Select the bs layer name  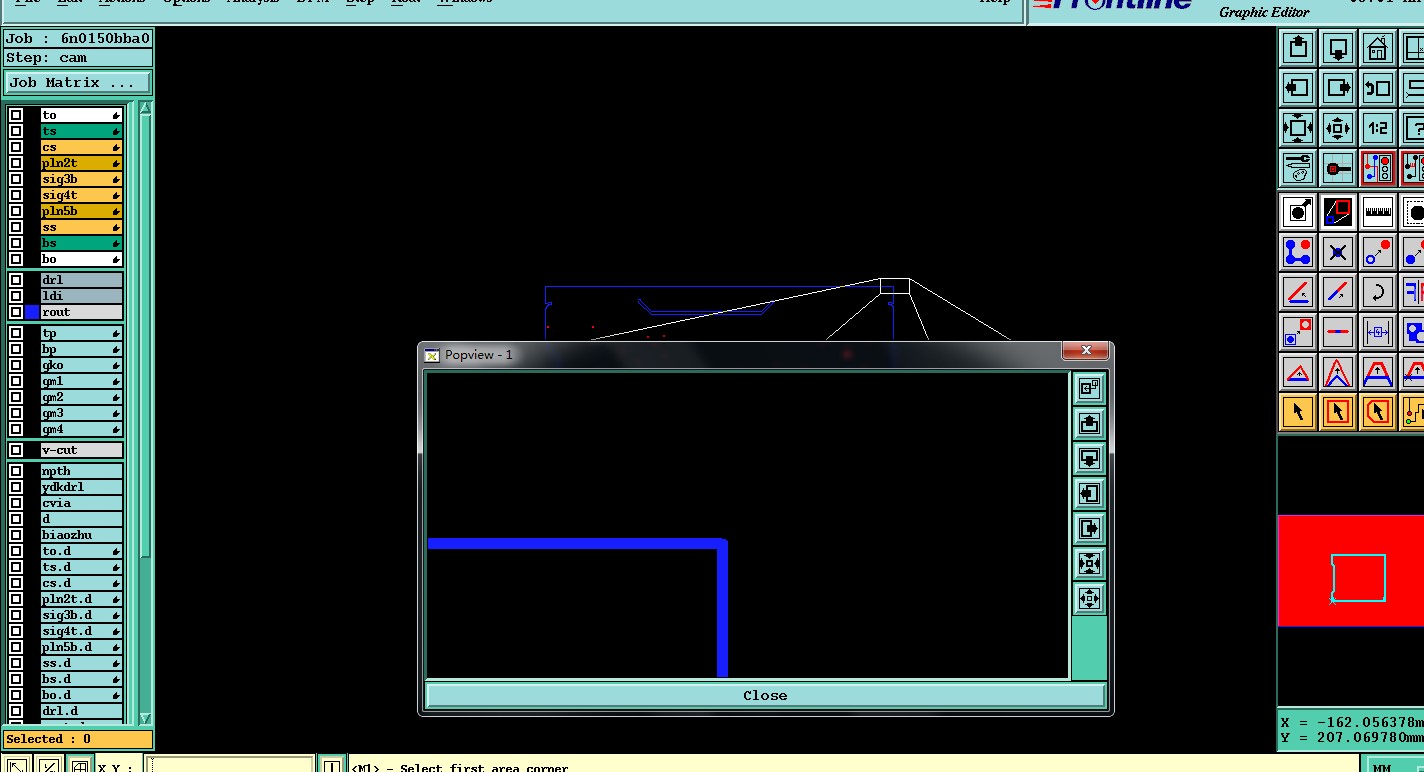tap(81, 243)
